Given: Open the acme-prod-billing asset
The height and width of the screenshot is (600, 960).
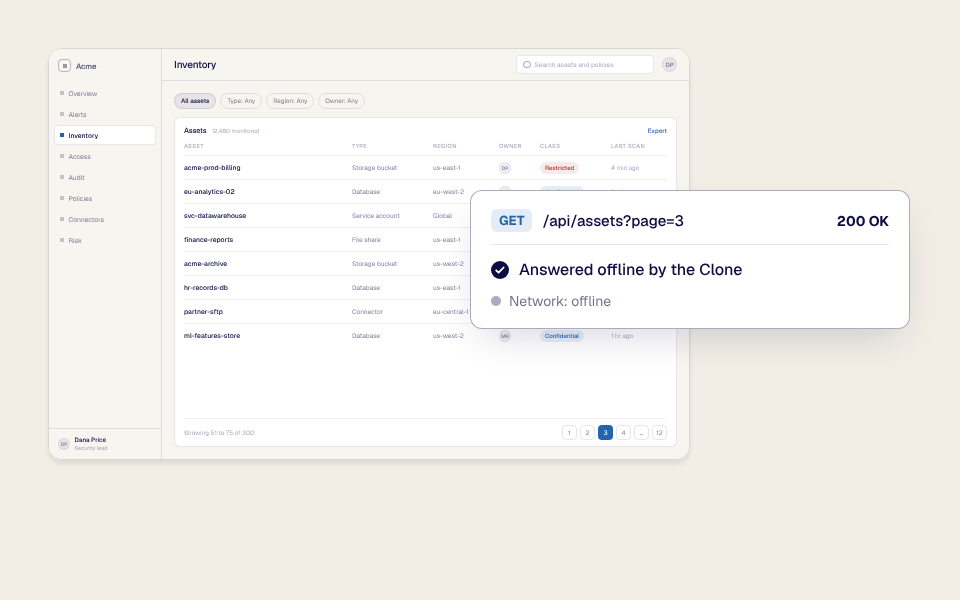Looking at the screenshot, I should 212,168.
